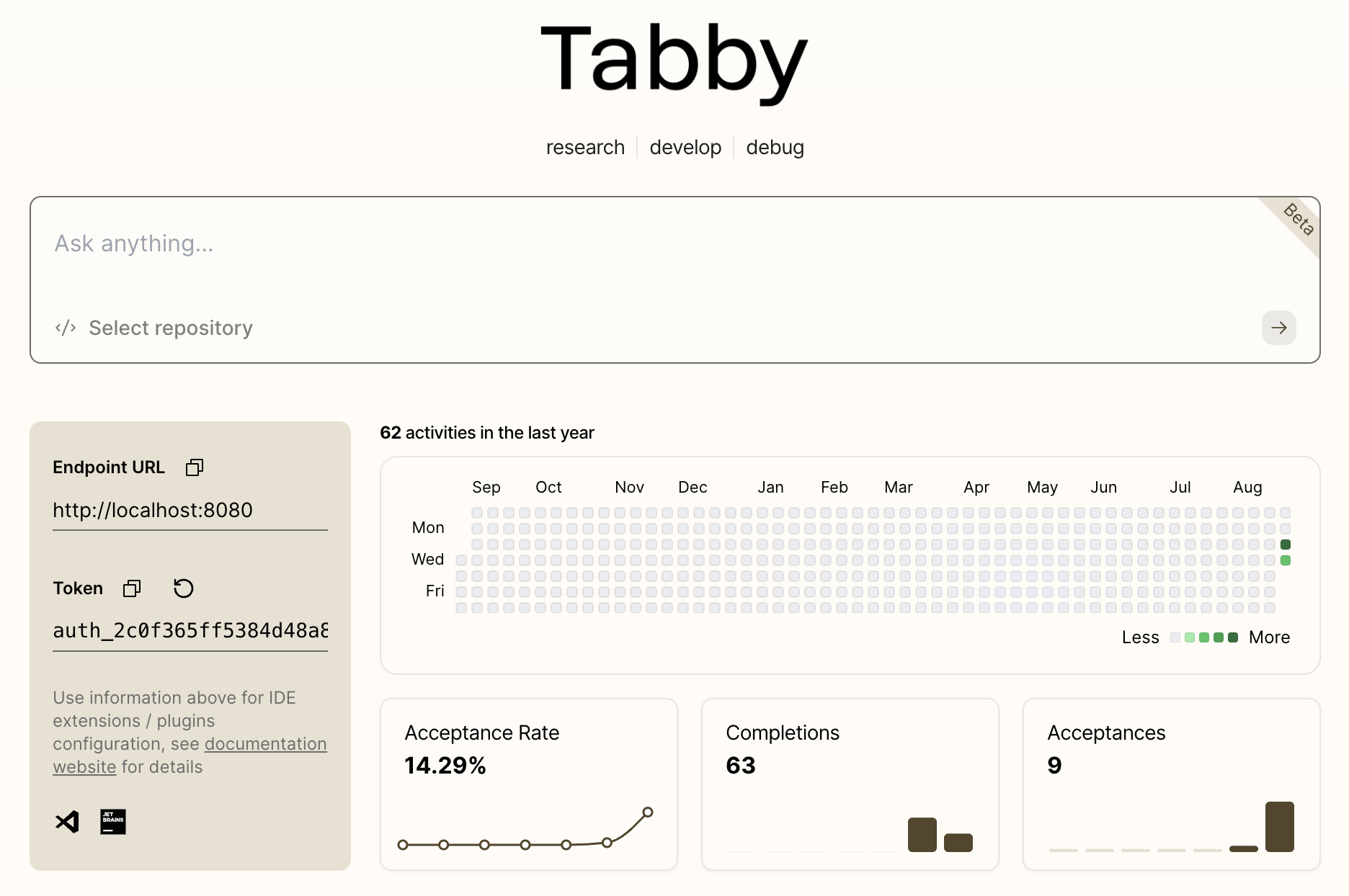Copy the Endpoint URL
Viewport: 1349px width, 896px height.
click(x=195, y=467)
